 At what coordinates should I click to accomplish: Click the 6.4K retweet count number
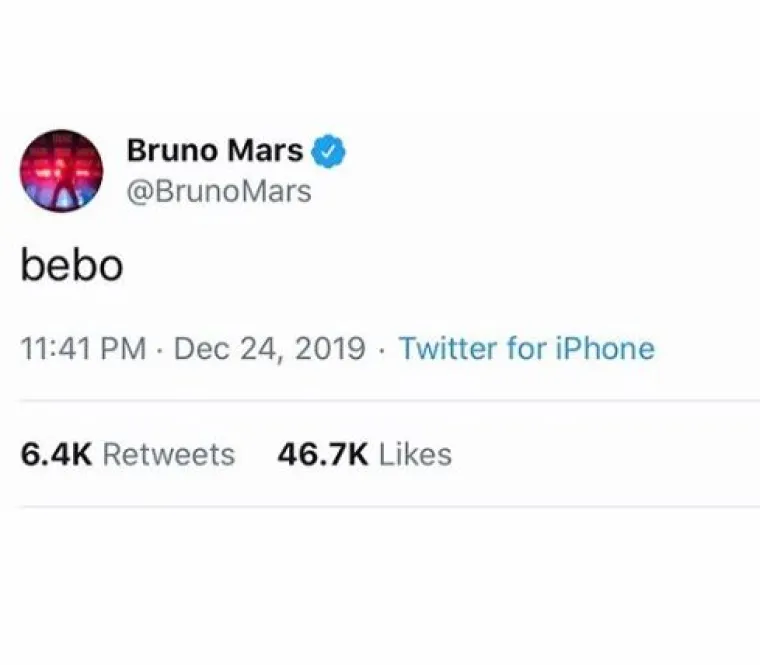click(x=57, y=455)
